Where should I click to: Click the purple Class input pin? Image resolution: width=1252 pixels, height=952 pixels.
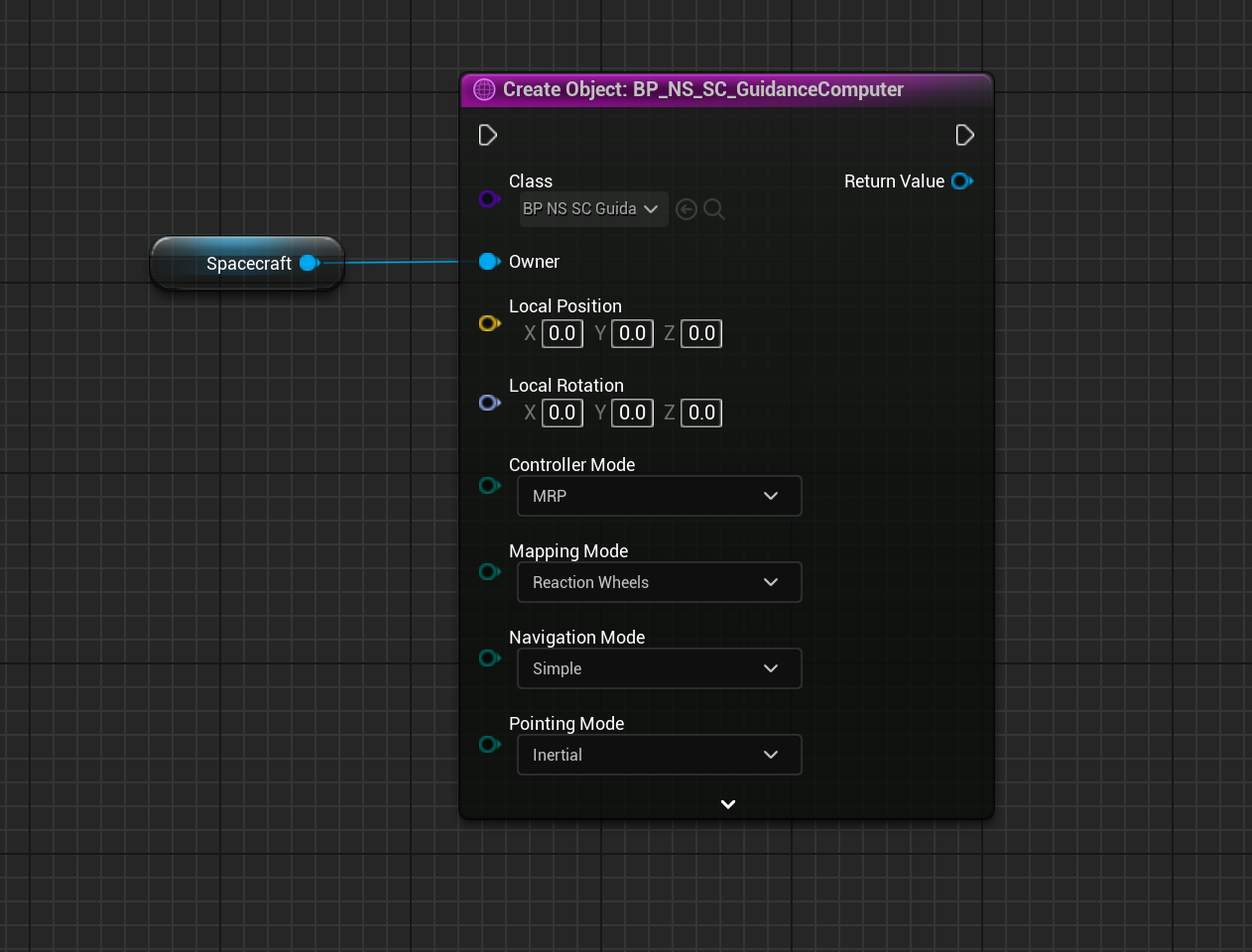tap(489, 198)
